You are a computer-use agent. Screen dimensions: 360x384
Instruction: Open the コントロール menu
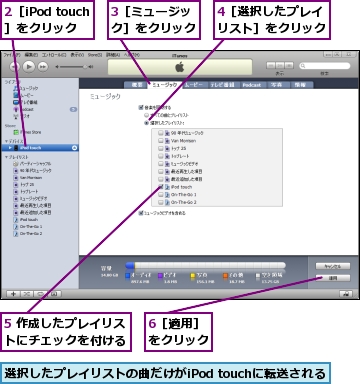tap(54, 55)
